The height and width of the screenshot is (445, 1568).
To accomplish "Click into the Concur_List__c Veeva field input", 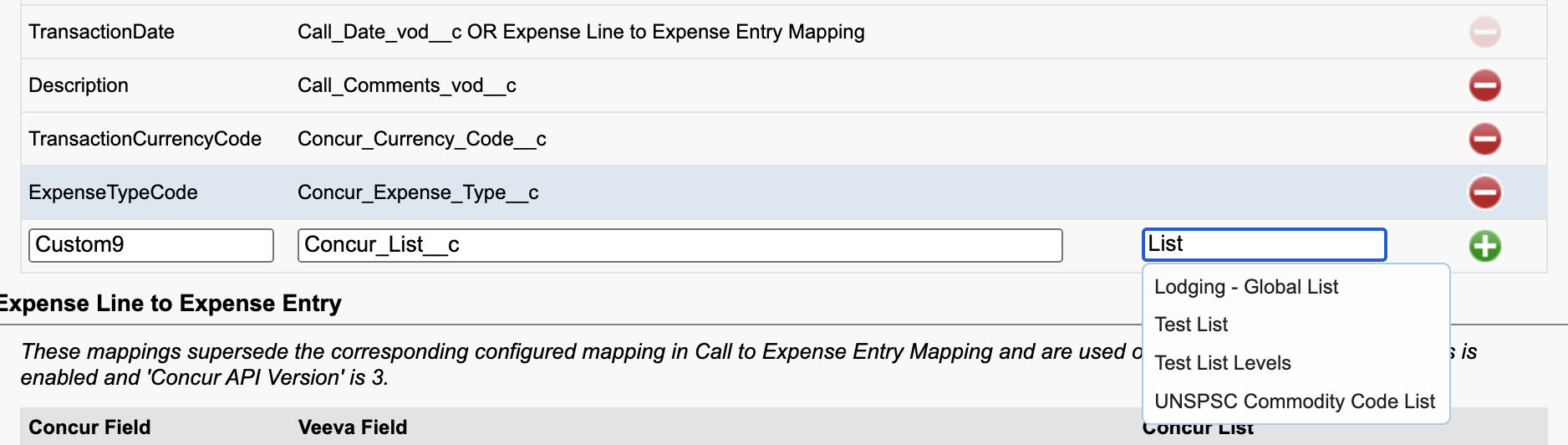I will 679,245.
